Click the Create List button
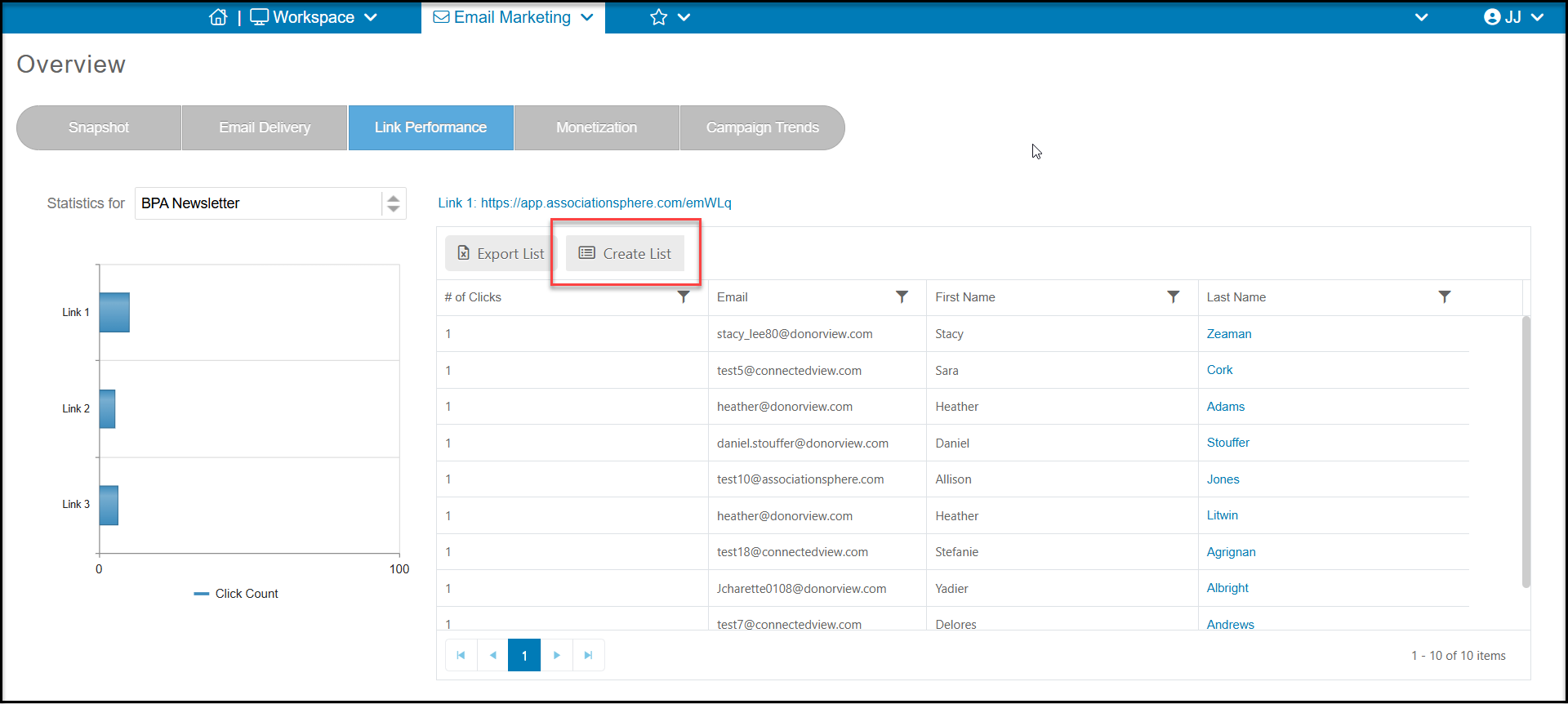 625,253
